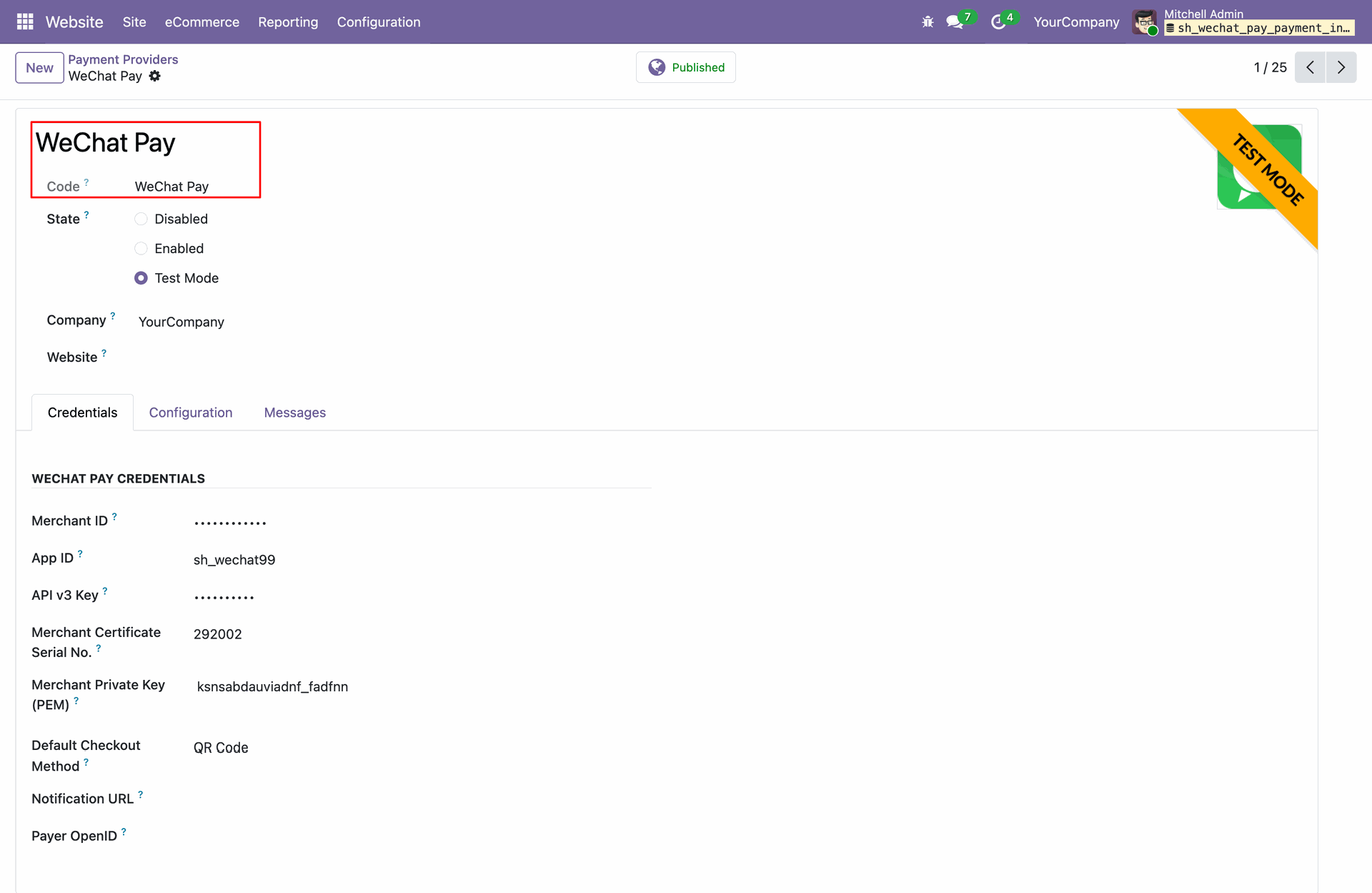Open the eCommerce menu
This screenshot has width=1372, height=893.
click(202, 22)
